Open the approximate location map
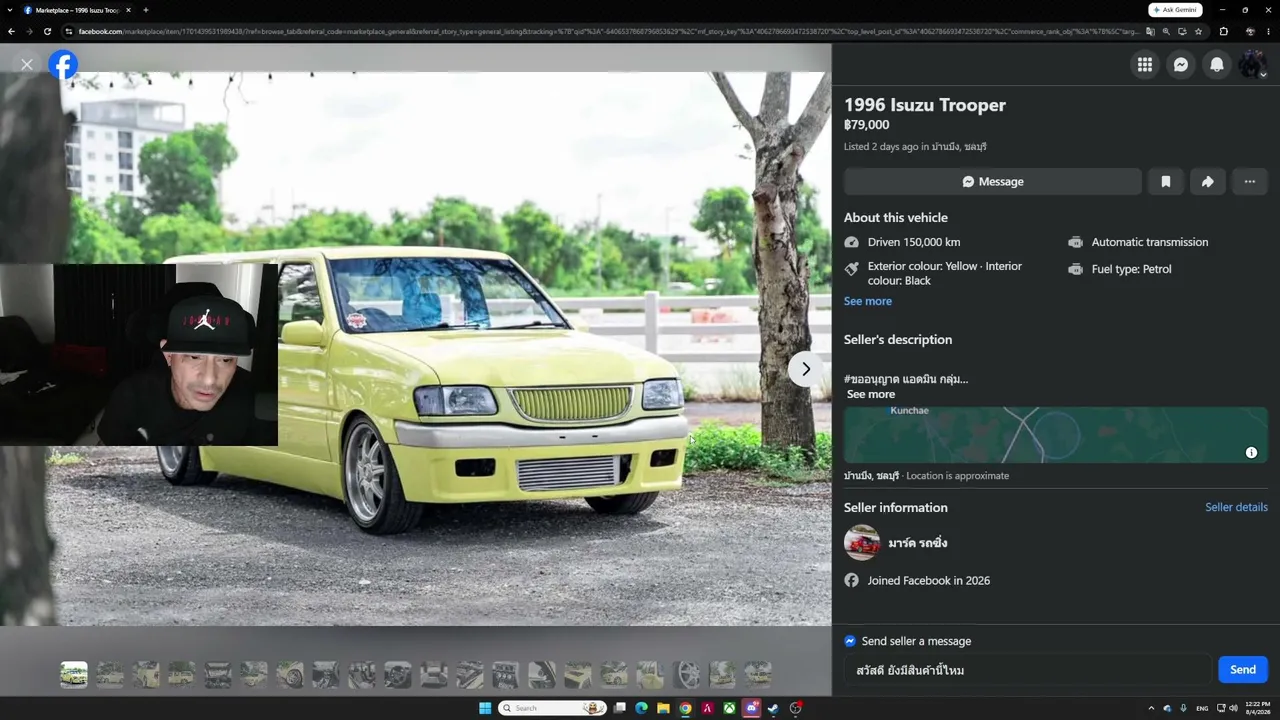The height and width of the screenshot is (720, 1280). click(1056, 435)
